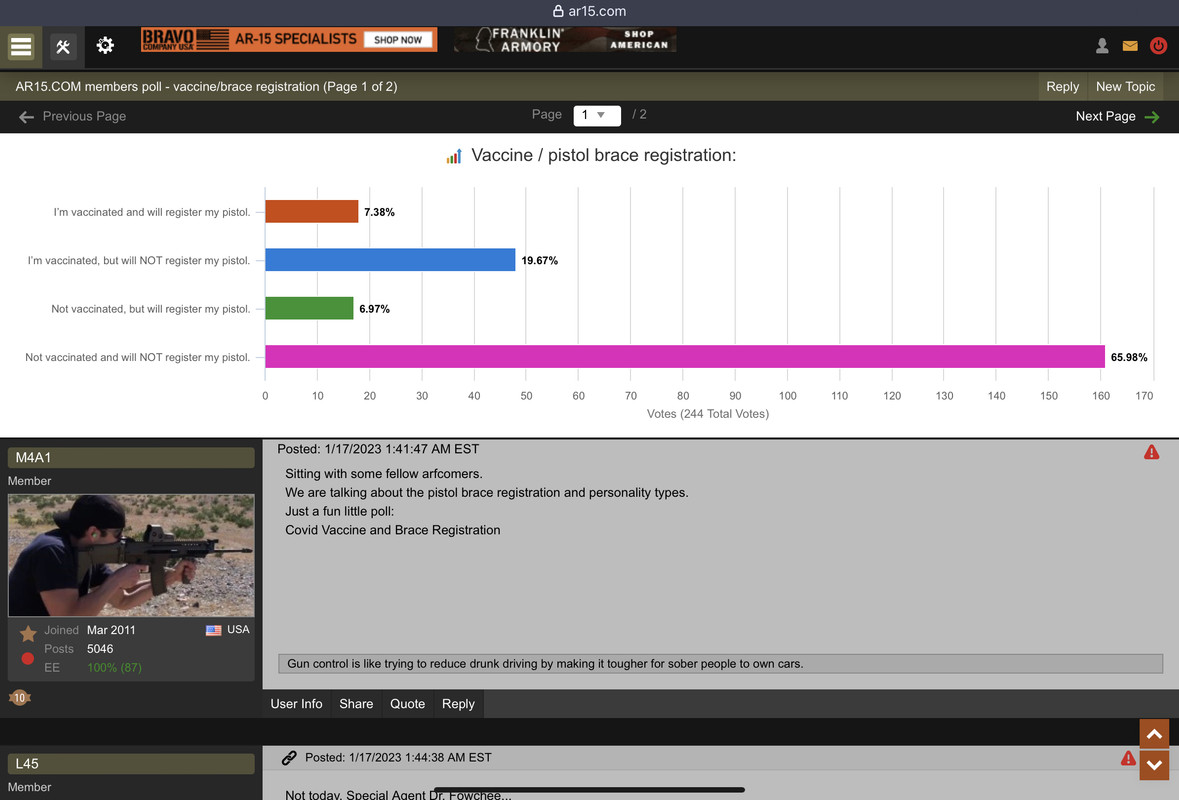The height and width of the screenshot is (800, 1179).
Task: Click the green not-vaccinated-will-register bar
Action: click(x=309, y=308)
